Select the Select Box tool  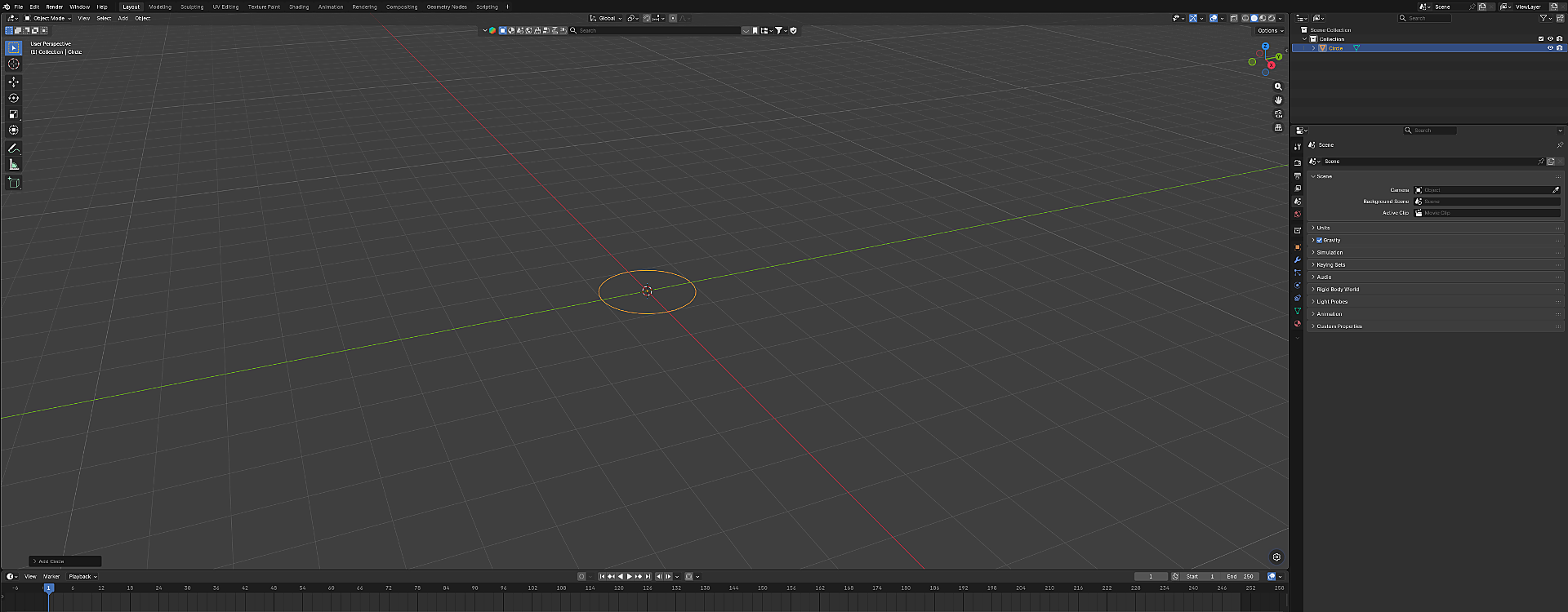click(13, 48)
